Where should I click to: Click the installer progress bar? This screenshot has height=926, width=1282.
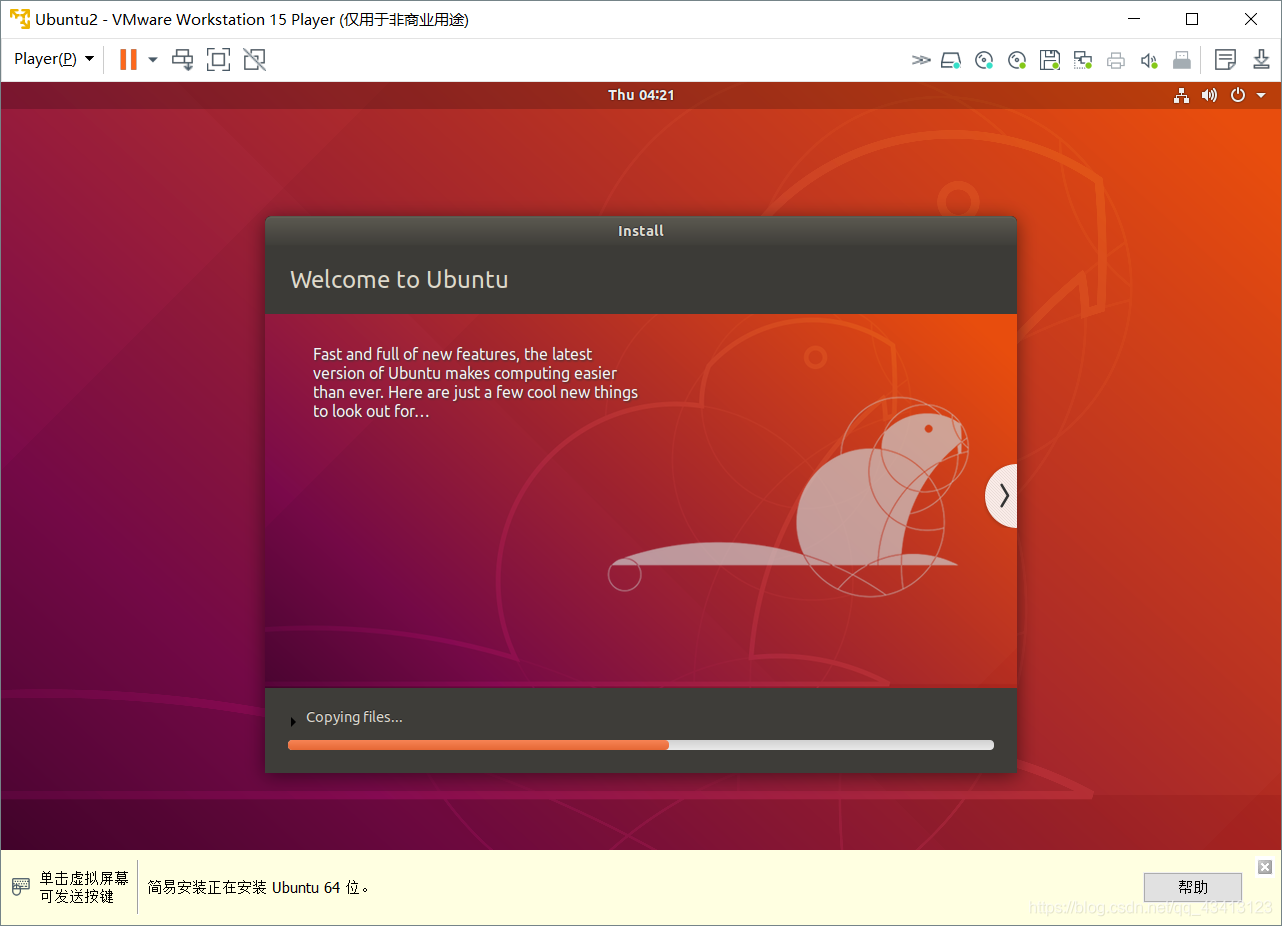pos(641,745)
